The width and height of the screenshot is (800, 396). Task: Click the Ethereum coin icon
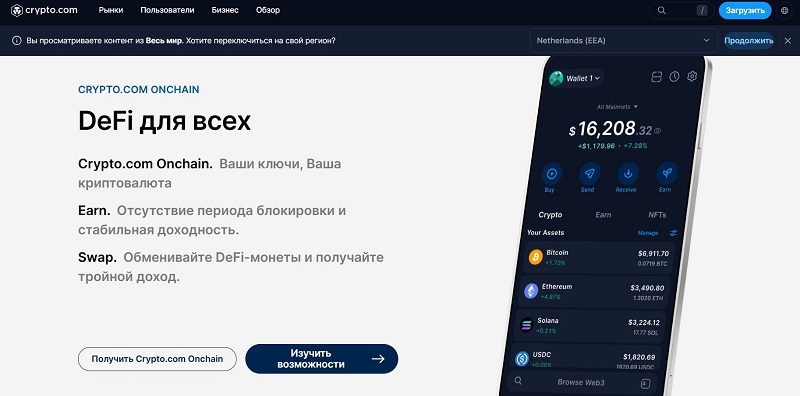(531, 291)
